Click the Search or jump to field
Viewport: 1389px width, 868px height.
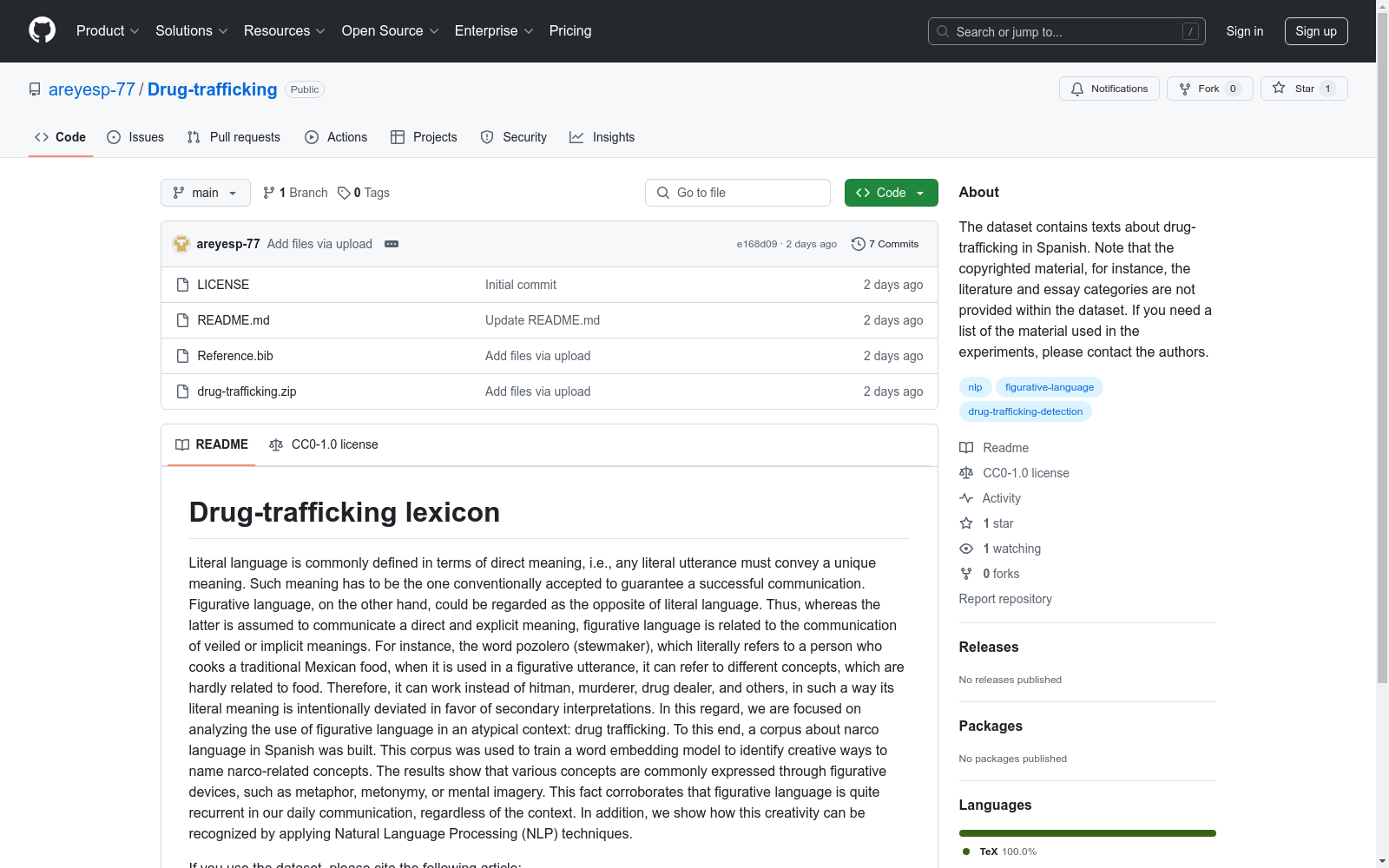[1067, 31]
